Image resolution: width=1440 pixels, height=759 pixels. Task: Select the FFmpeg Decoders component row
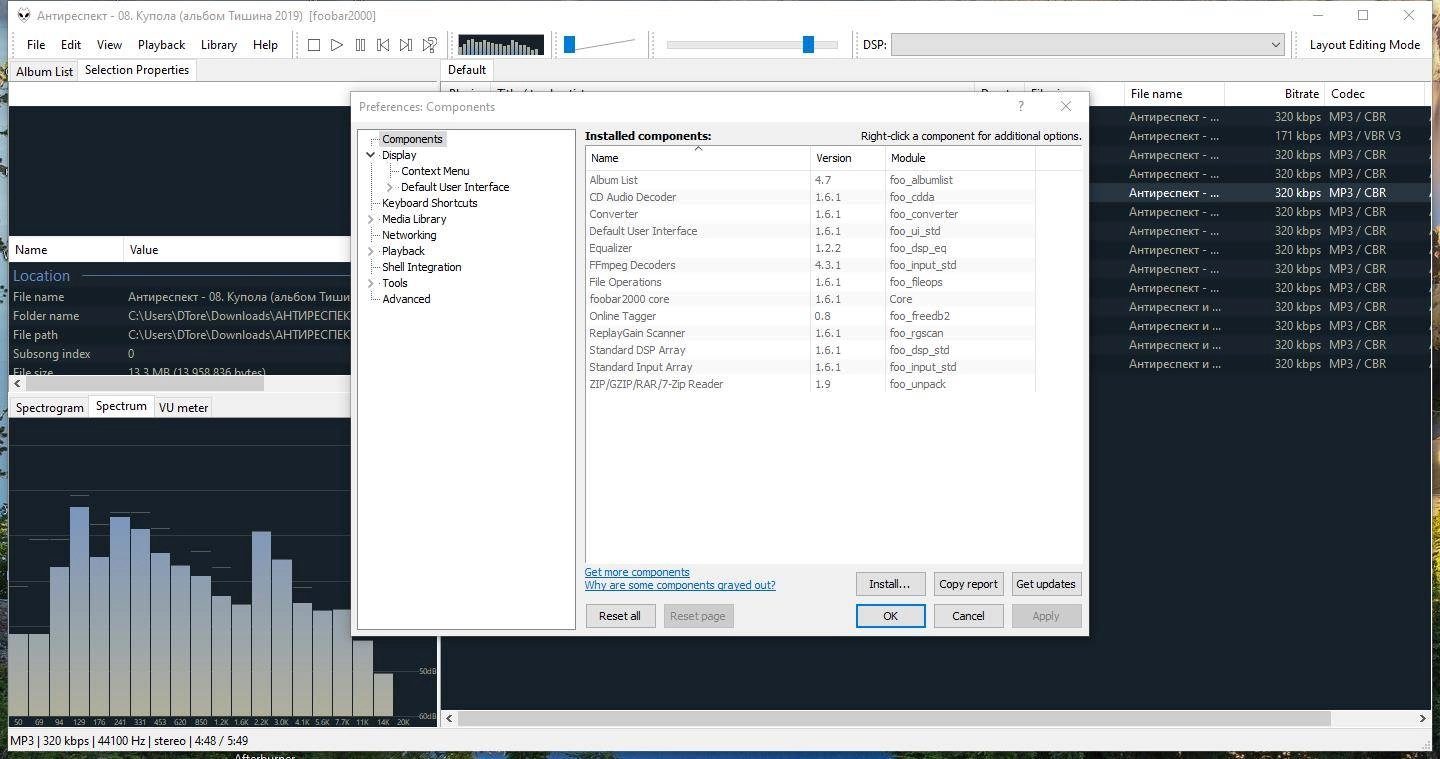point(810,265)
